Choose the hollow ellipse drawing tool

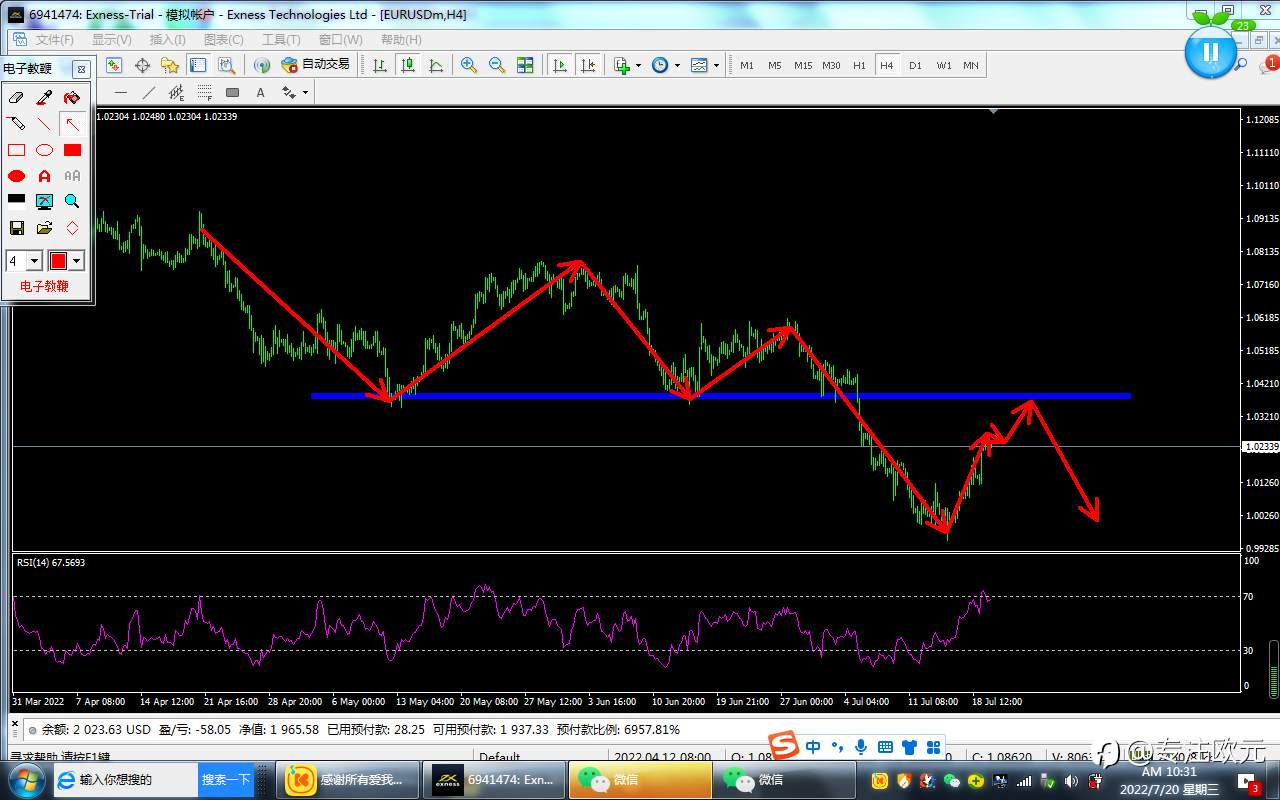44,150
